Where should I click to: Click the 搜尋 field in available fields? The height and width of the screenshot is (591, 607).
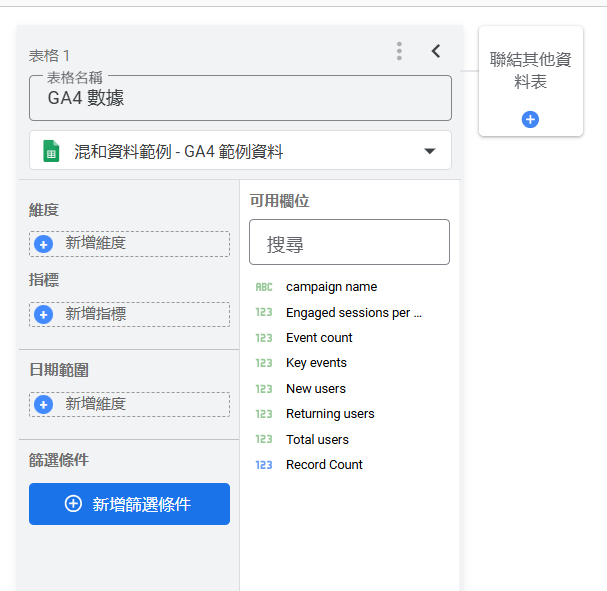click(x=349, y=243)
